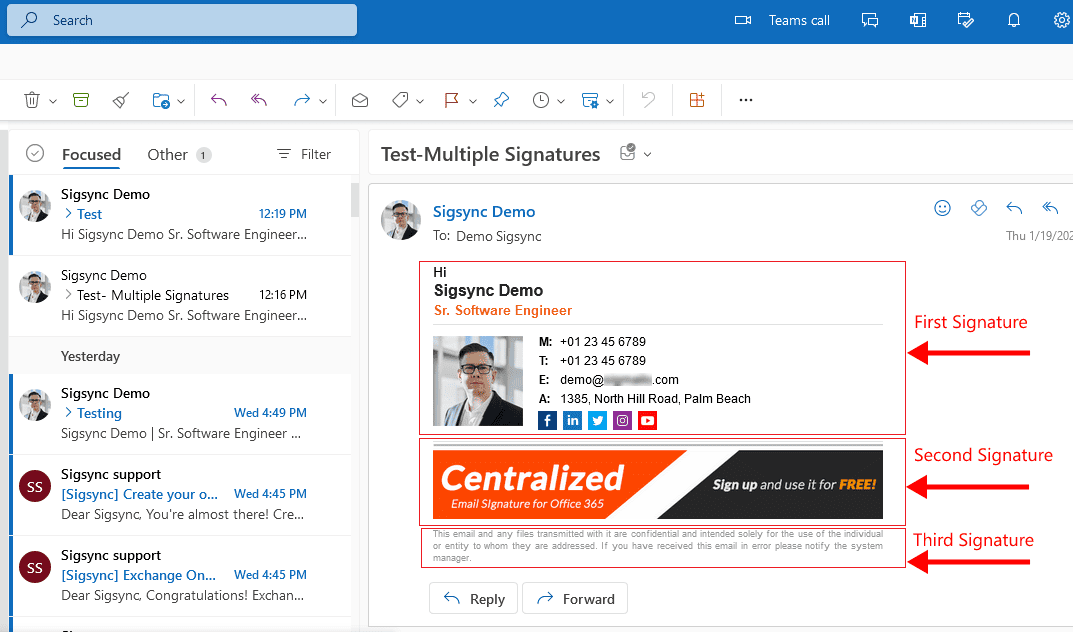Click the notification bell icon

click(1014, 20)
